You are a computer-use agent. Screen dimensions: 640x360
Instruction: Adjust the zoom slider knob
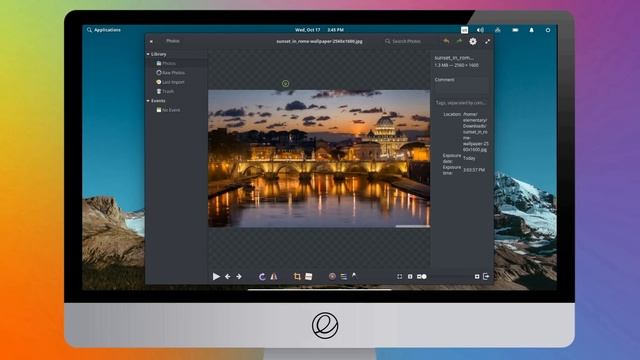[424, 277]
